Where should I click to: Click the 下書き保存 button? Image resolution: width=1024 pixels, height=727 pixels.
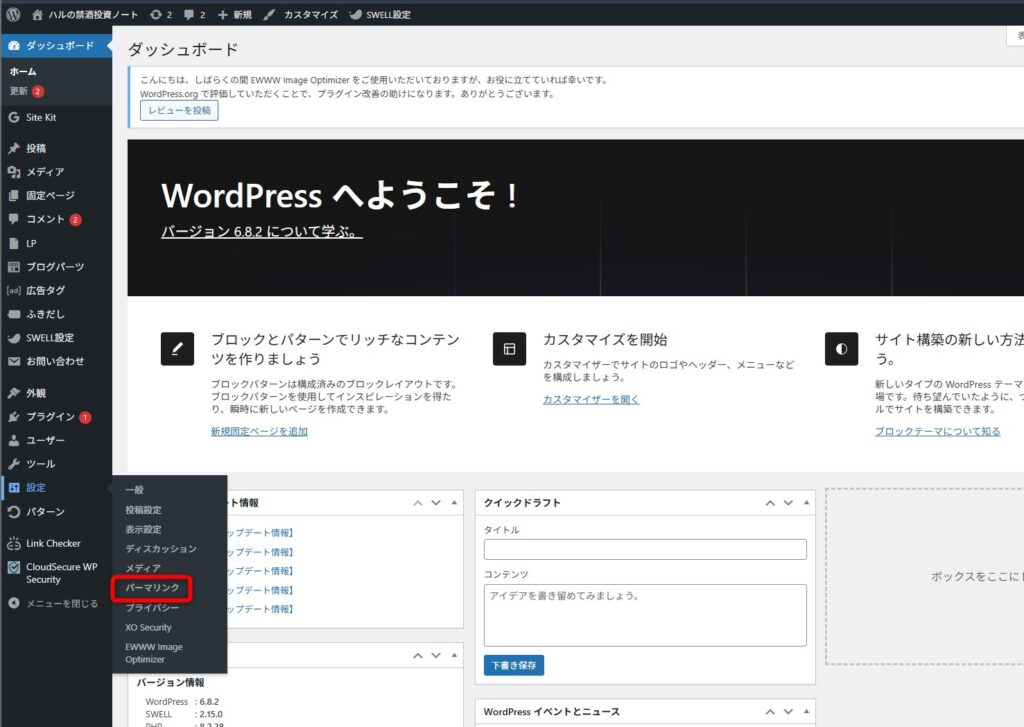tap(514, 665)
